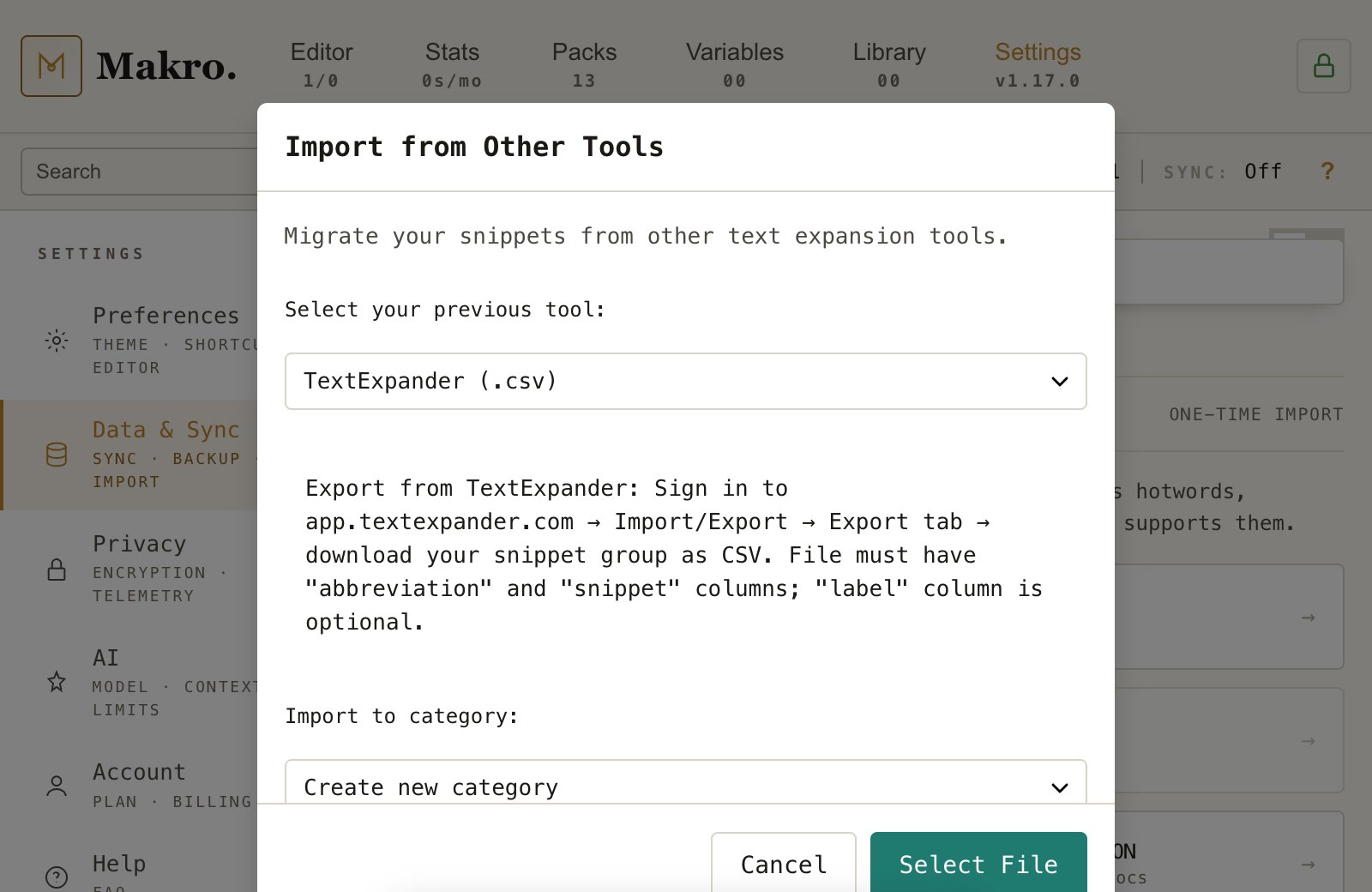This screenshot has width=1372, height=892.
Task: Click the Data & Sync database icon
Action: click(57, 455)
